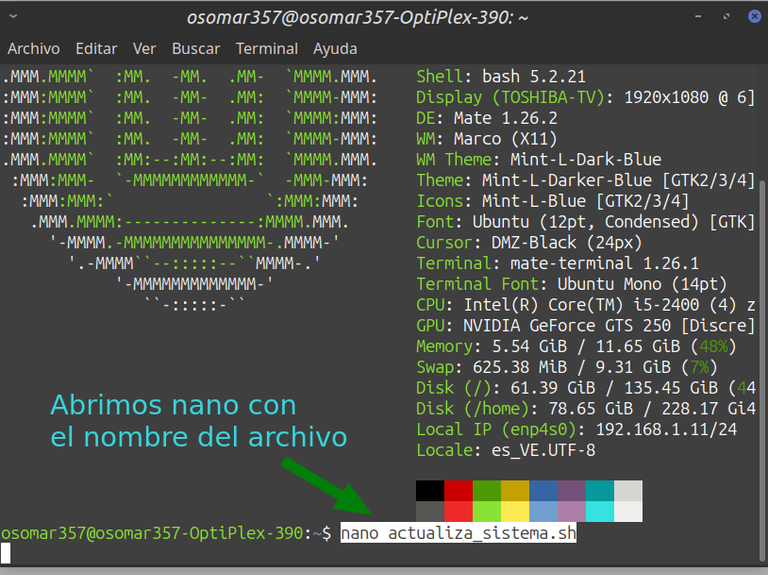This screenshot has height=575, width=768.
Task: Click the 'Swap: 625.38 MiB / 9.31 GiB' line
Action: coord(567,367)
